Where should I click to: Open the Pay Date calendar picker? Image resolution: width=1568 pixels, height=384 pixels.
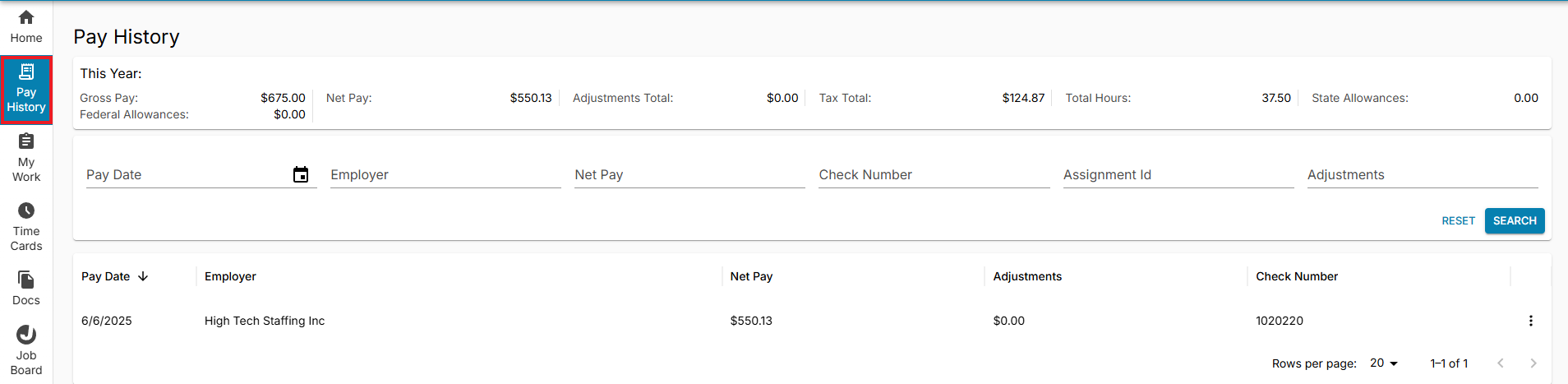tap(301, 174)
